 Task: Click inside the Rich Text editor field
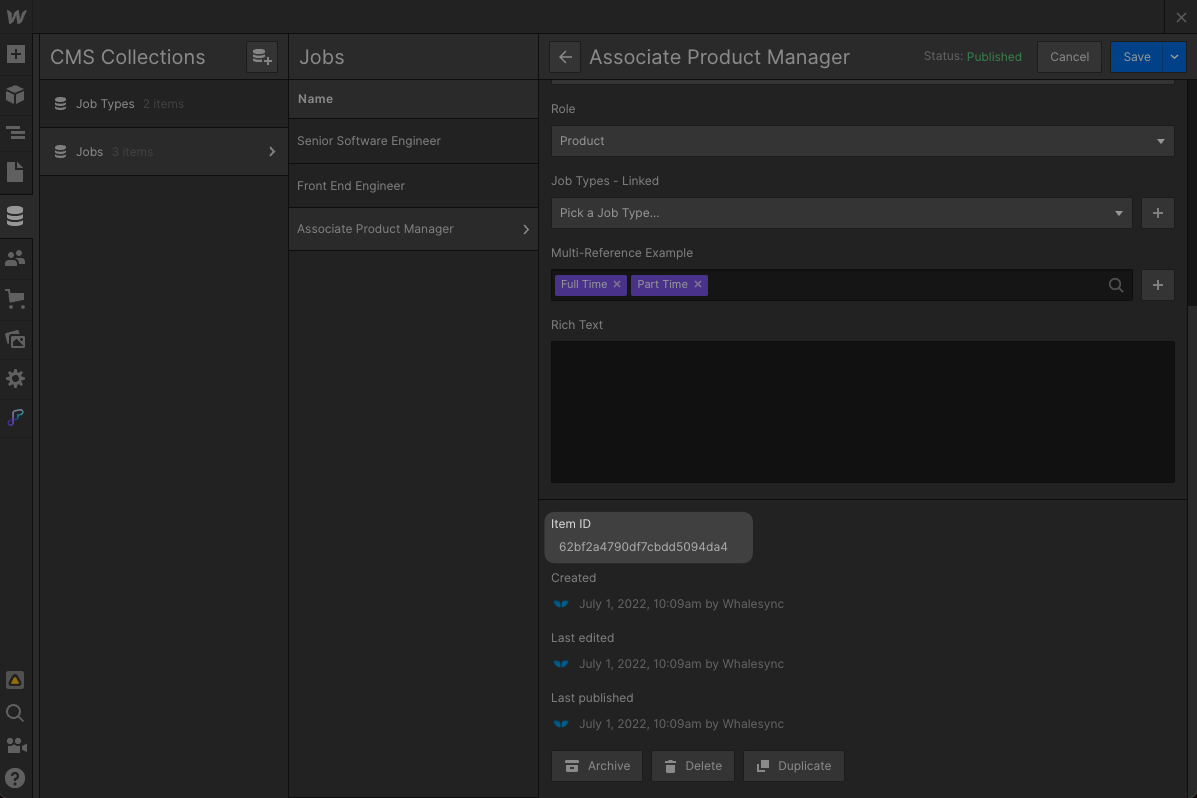coord(862,412)
